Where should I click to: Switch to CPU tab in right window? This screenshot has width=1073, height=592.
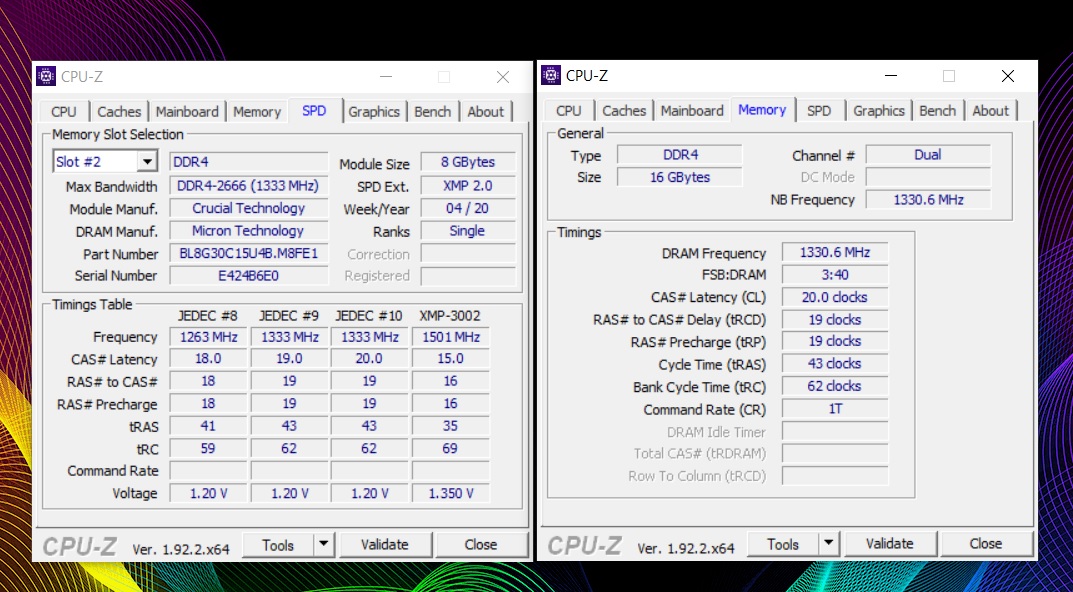pyautogui.click(x=569, y=110)
